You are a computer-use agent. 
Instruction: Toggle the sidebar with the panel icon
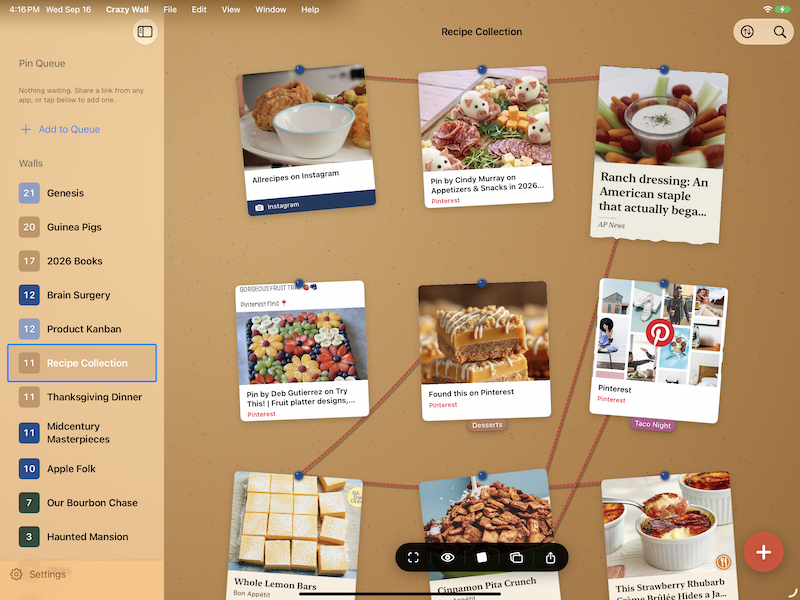point(145,32)
